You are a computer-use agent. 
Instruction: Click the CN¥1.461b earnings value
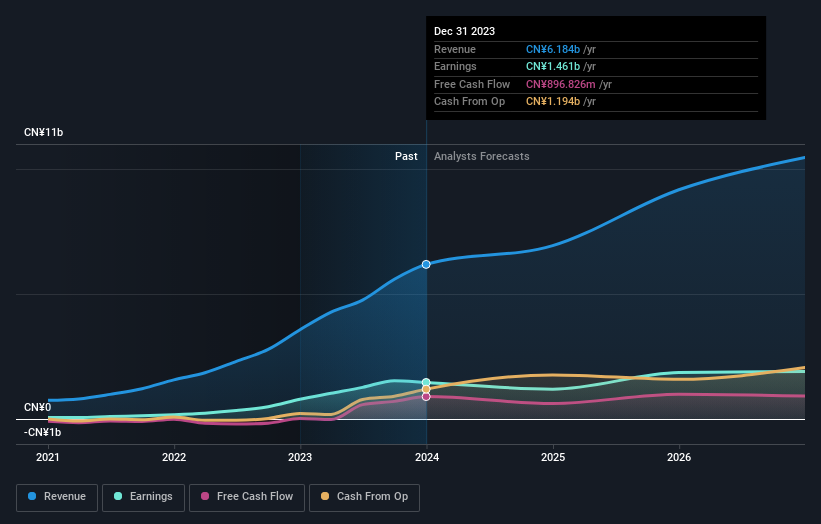click(553, 66)
